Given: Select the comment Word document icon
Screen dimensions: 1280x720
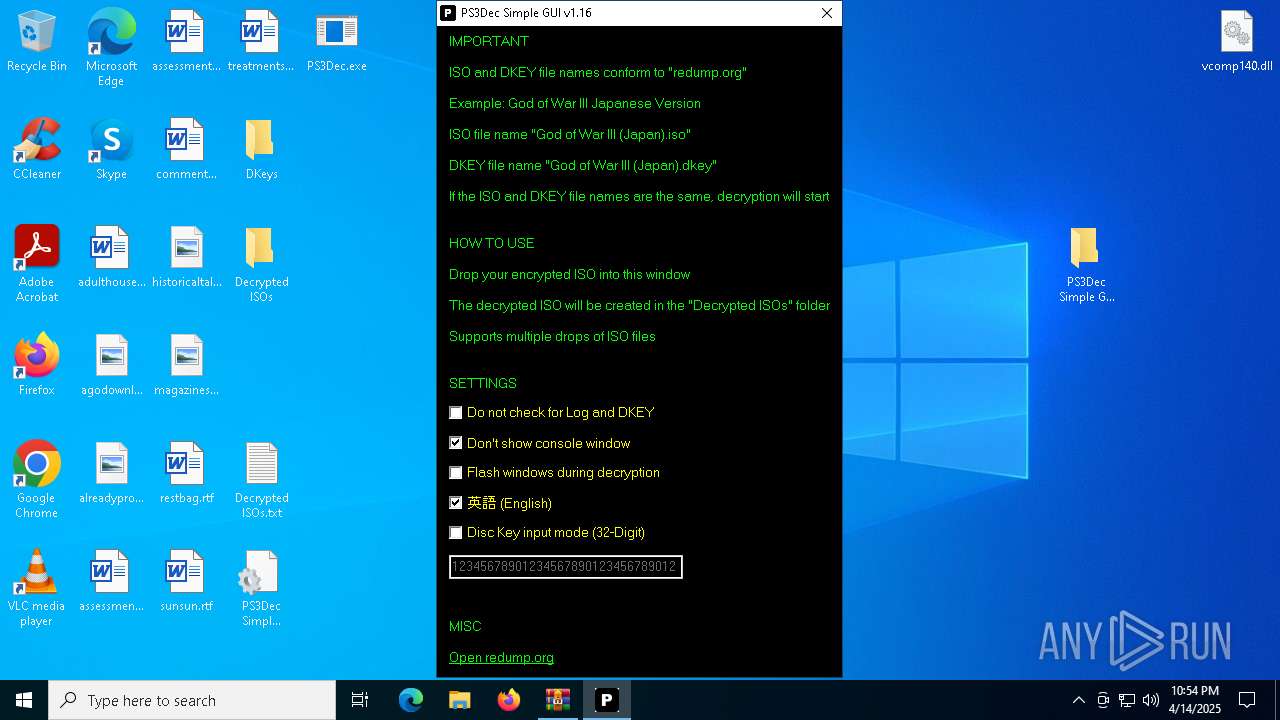Looking at the screenshot, I should [x=186, y=149].
